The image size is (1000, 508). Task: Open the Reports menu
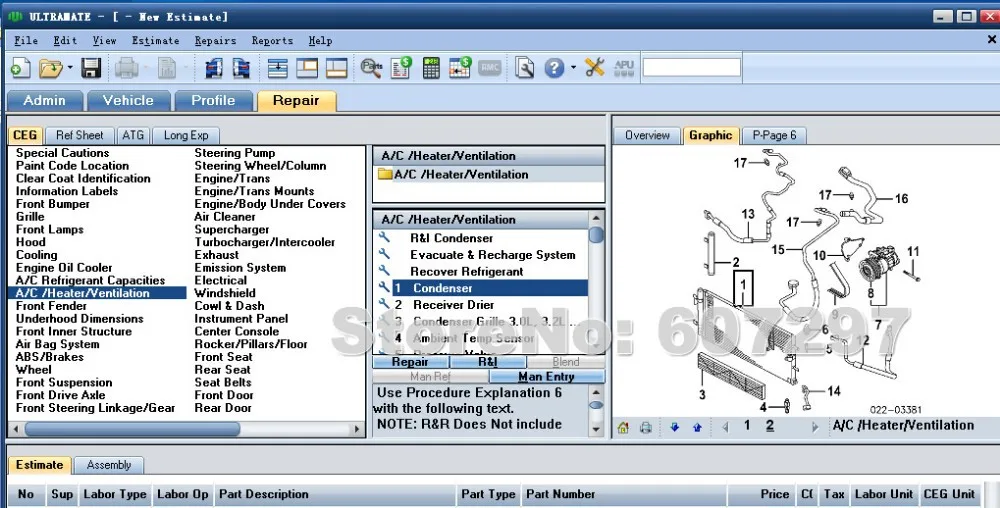pos(272,41)
